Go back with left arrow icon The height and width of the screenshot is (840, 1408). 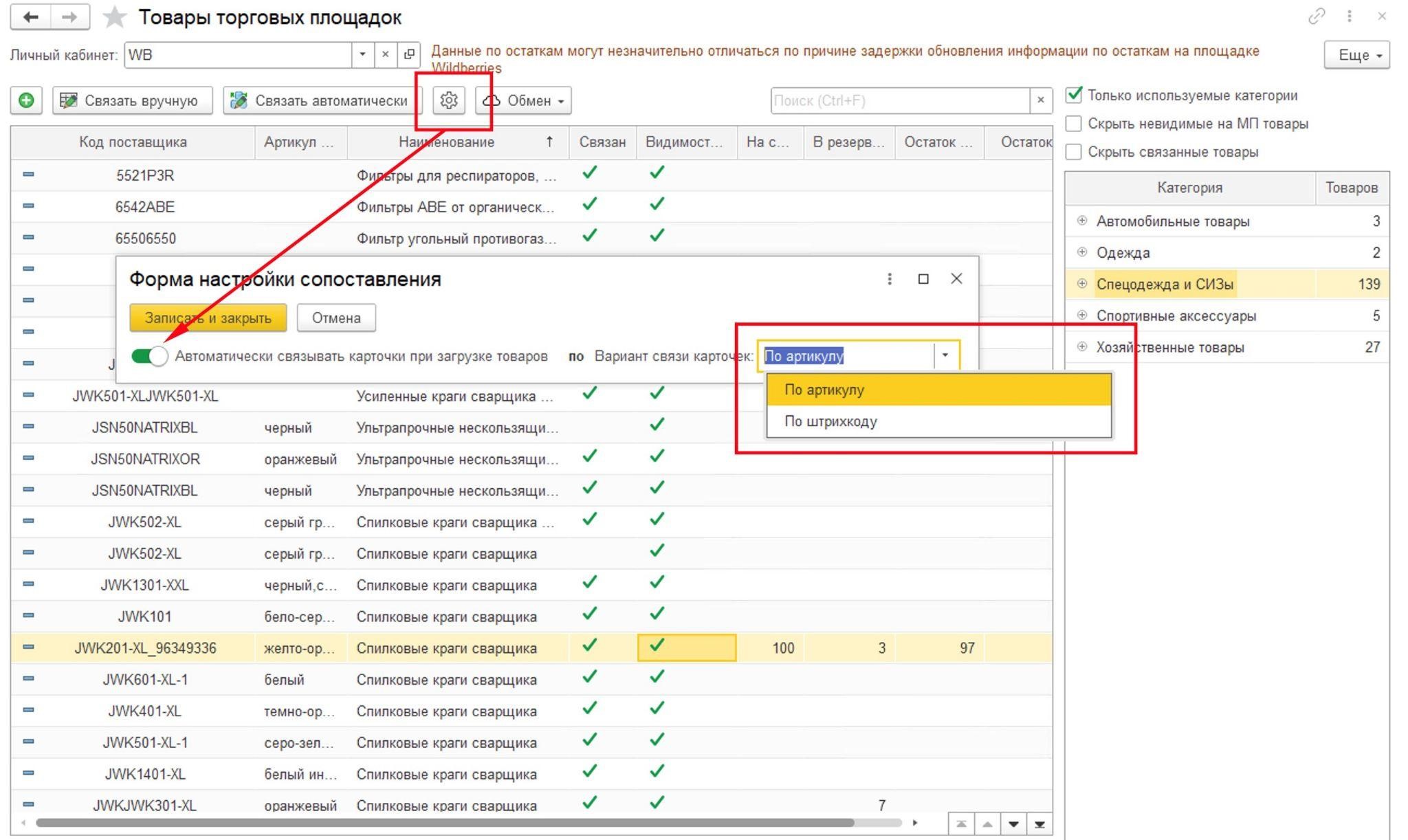coord(30,17)
